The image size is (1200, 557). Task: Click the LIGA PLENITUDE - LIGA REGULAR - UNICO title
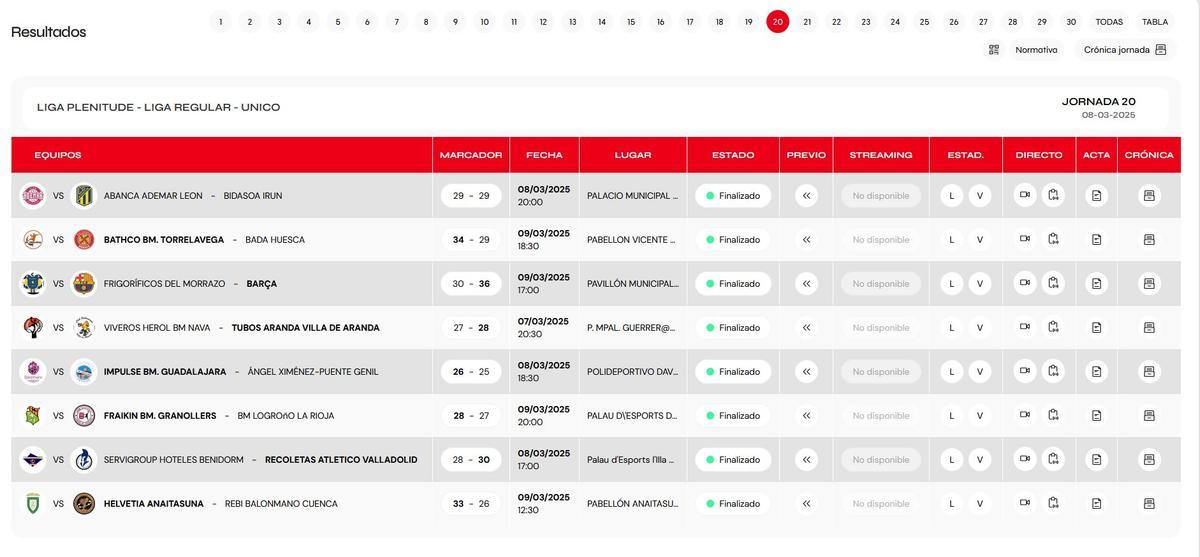(x=159, y=107)
